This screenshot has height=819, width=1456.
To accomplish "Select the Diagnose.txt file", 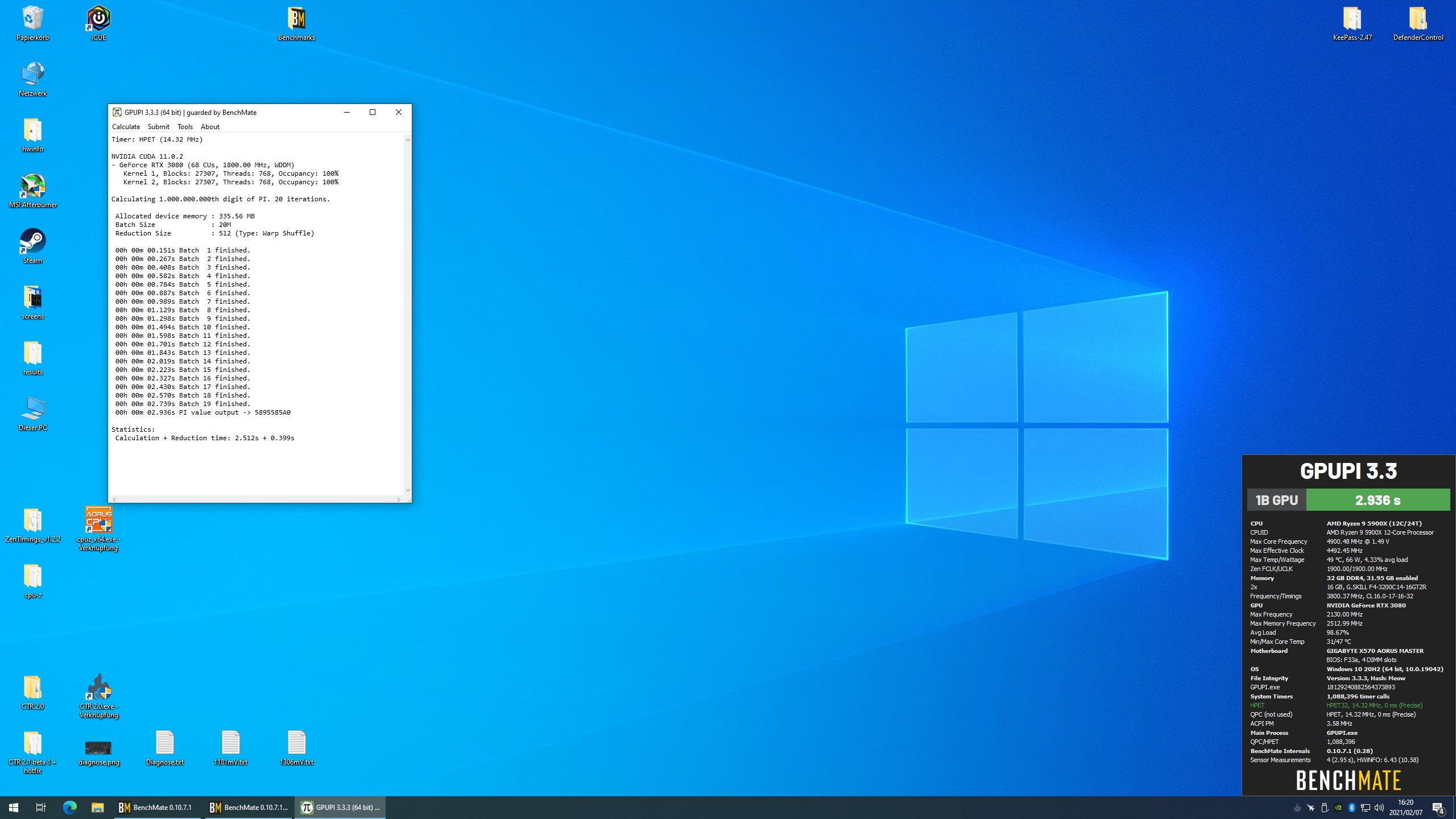I will [164, 747].
